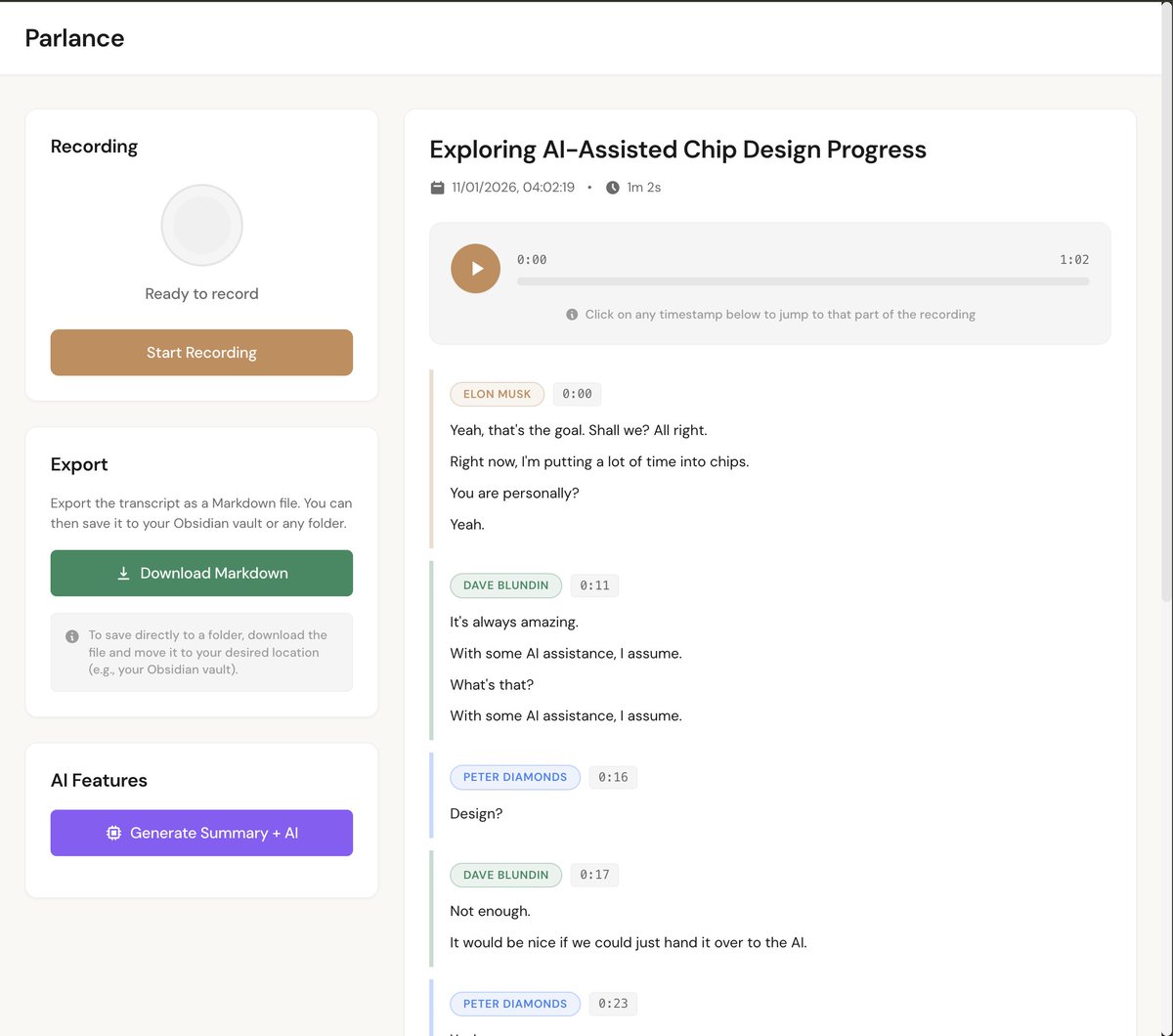Click the download arrow icon
The width and height of the screenshot is (1173, 1036).
123,574
